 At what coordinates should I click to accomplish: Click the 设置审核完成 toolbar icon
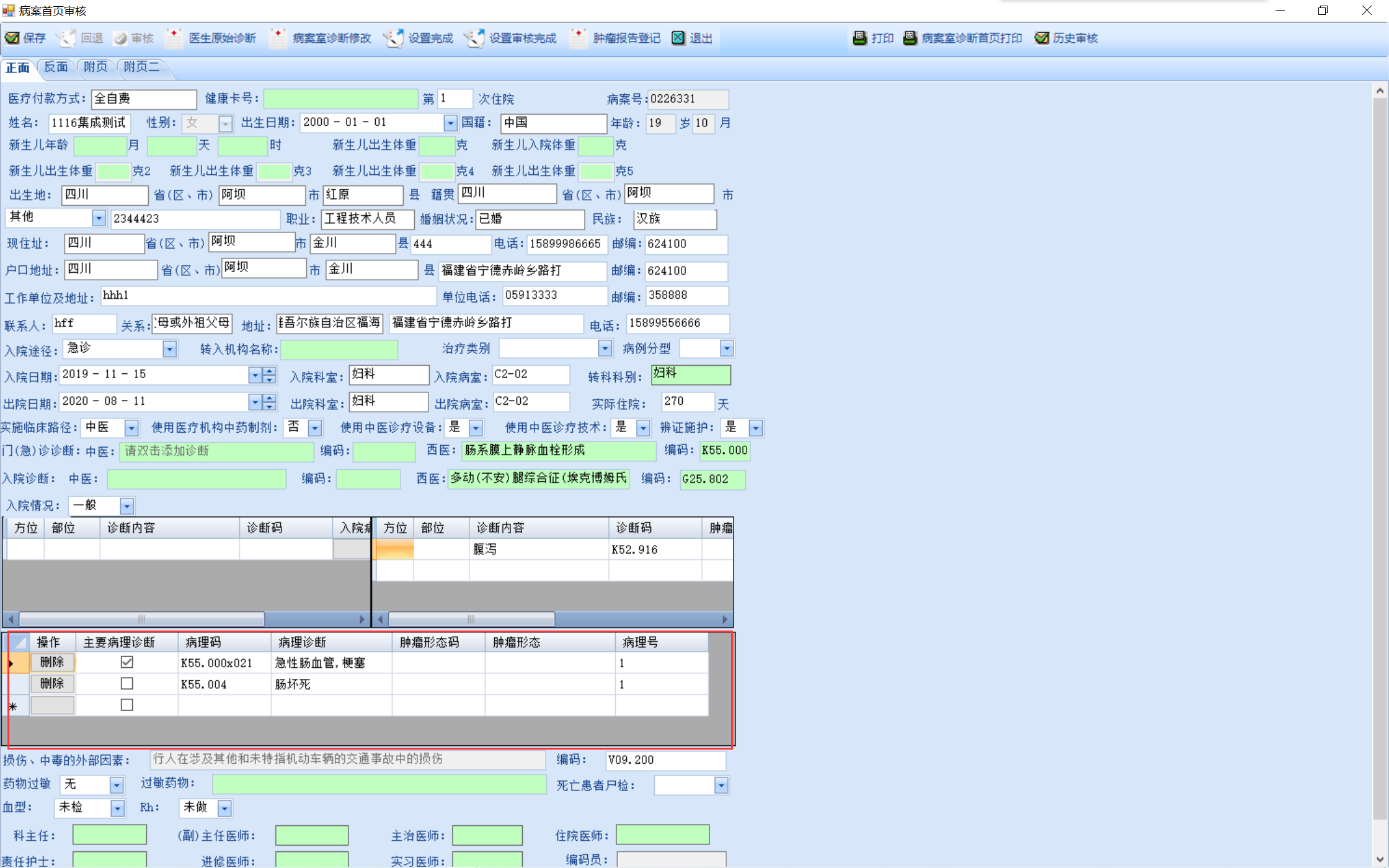[474, 38]
